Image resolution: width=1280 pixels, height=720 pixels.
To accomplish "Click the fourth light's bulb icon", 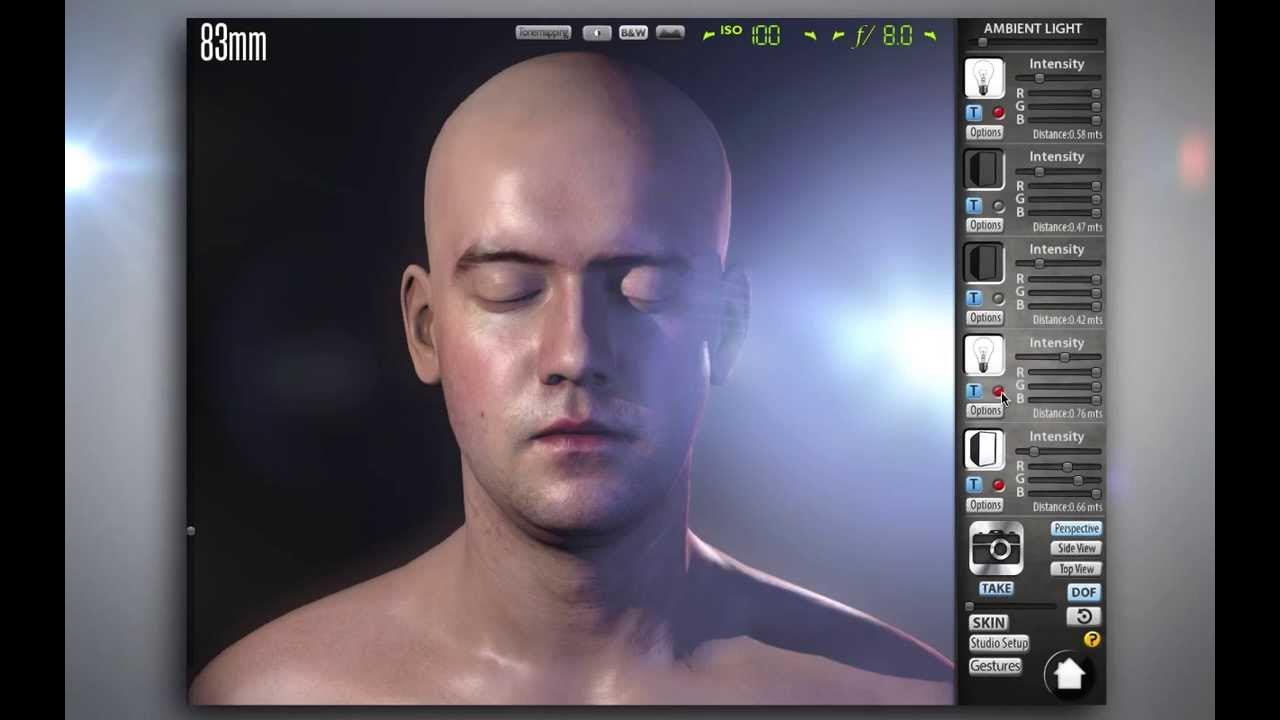I will click(x=984, y=356).
